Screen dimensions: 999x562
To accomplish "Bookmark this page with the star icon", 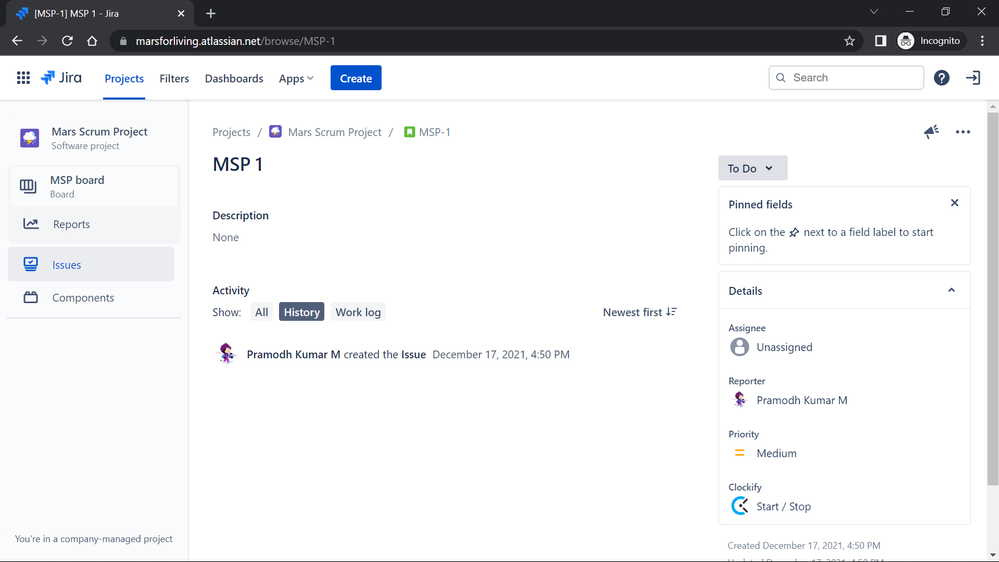I will (x=849, y=41).
